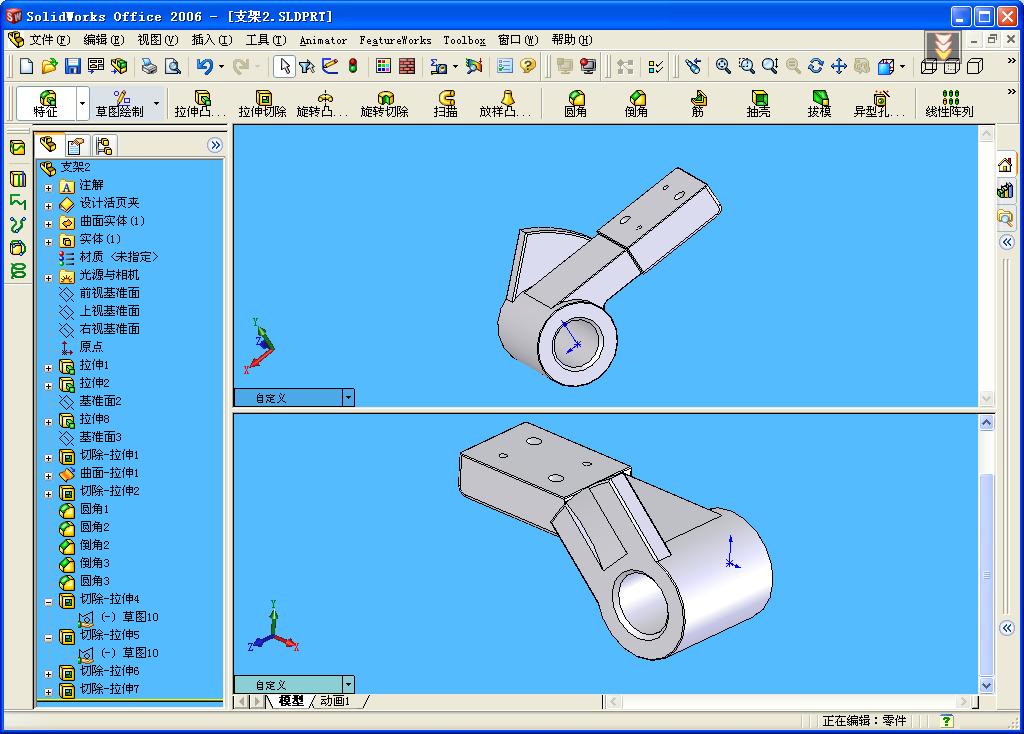
Task: Click the Fillet (圆角) tool
Action: (x=575, y=104)
